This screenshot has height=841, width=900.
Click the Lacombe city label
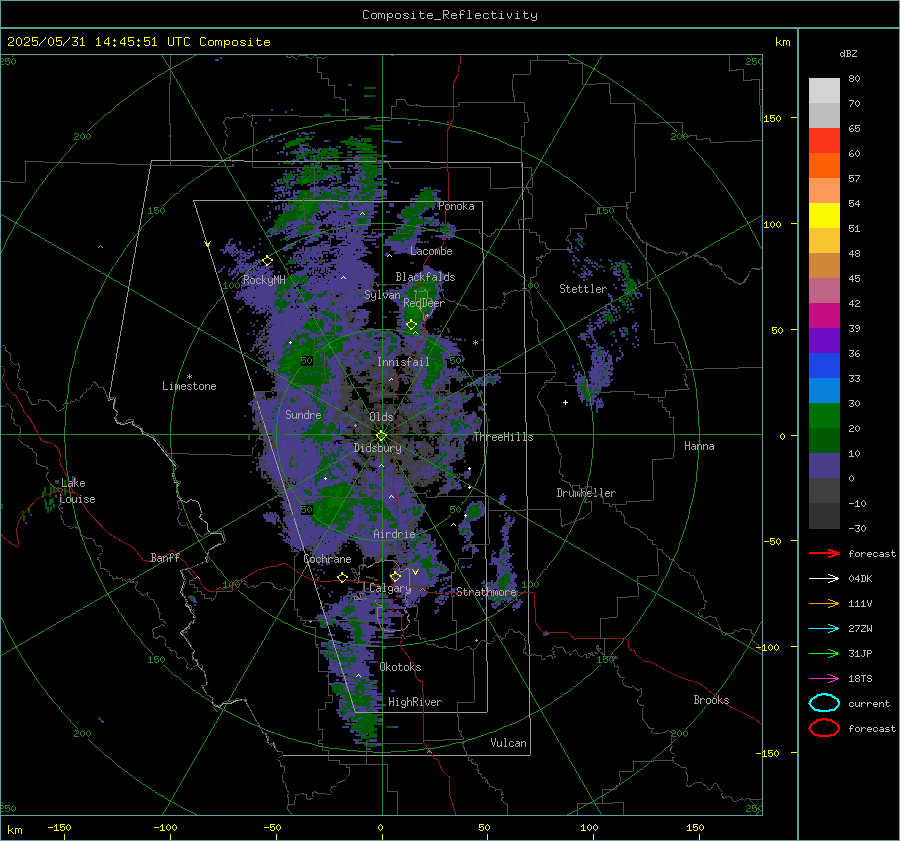point(431,251)
